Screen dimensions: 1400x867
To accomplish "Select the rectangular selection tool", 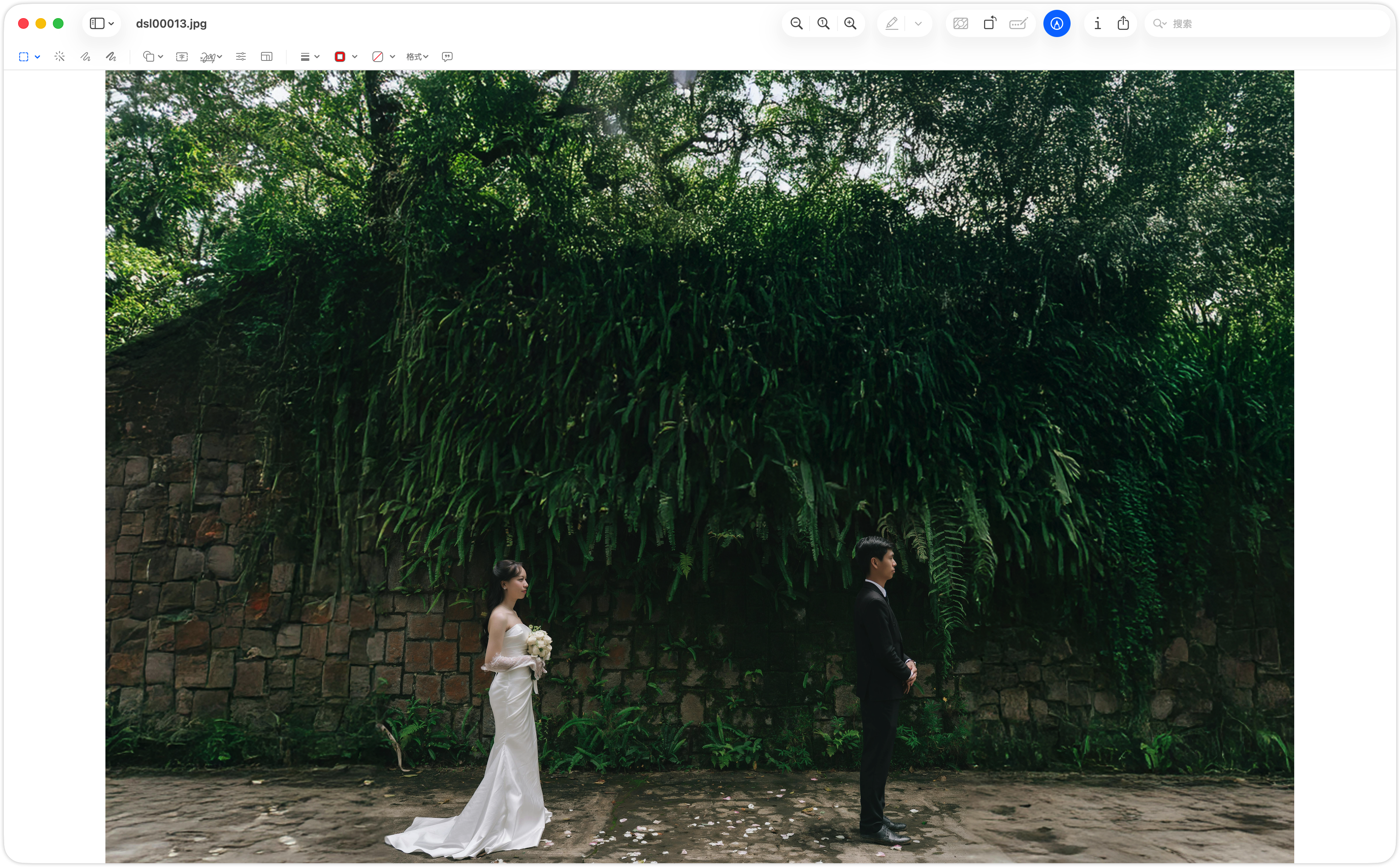I will (23, 57).
